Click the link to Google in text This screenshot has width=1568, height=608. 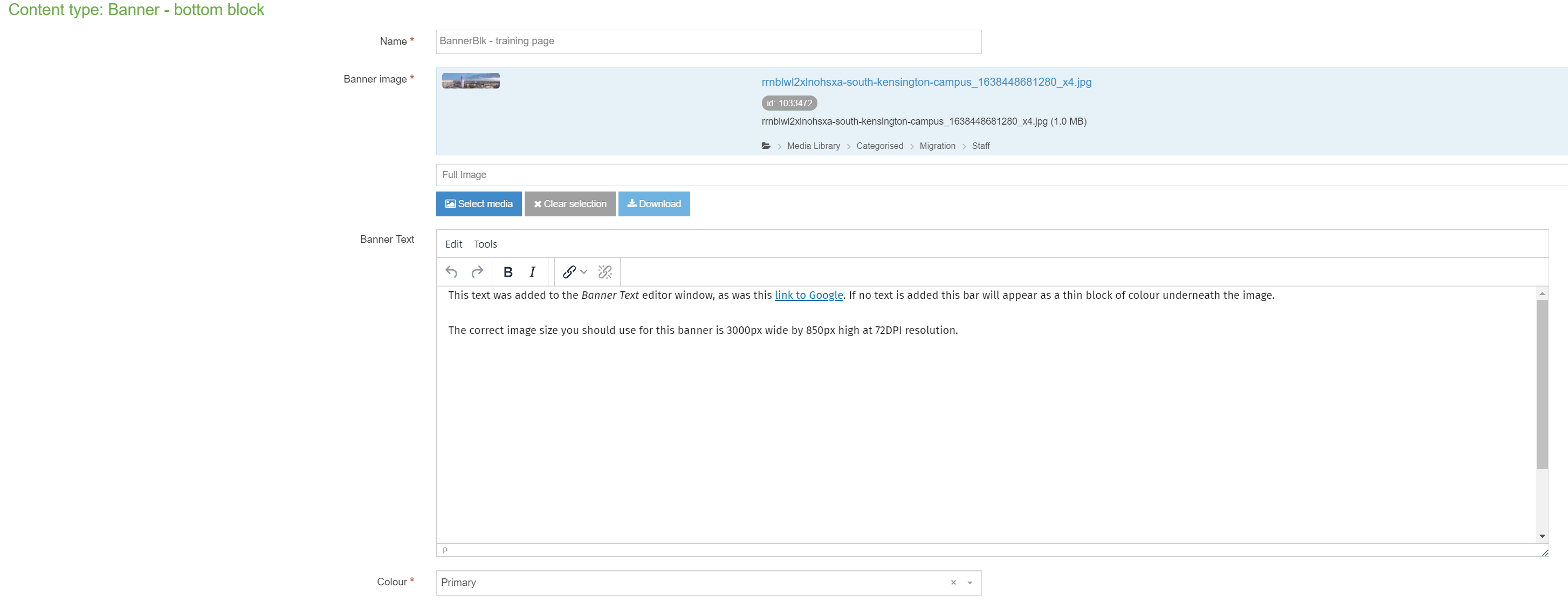pyautogui.click(x=808, y=295)
